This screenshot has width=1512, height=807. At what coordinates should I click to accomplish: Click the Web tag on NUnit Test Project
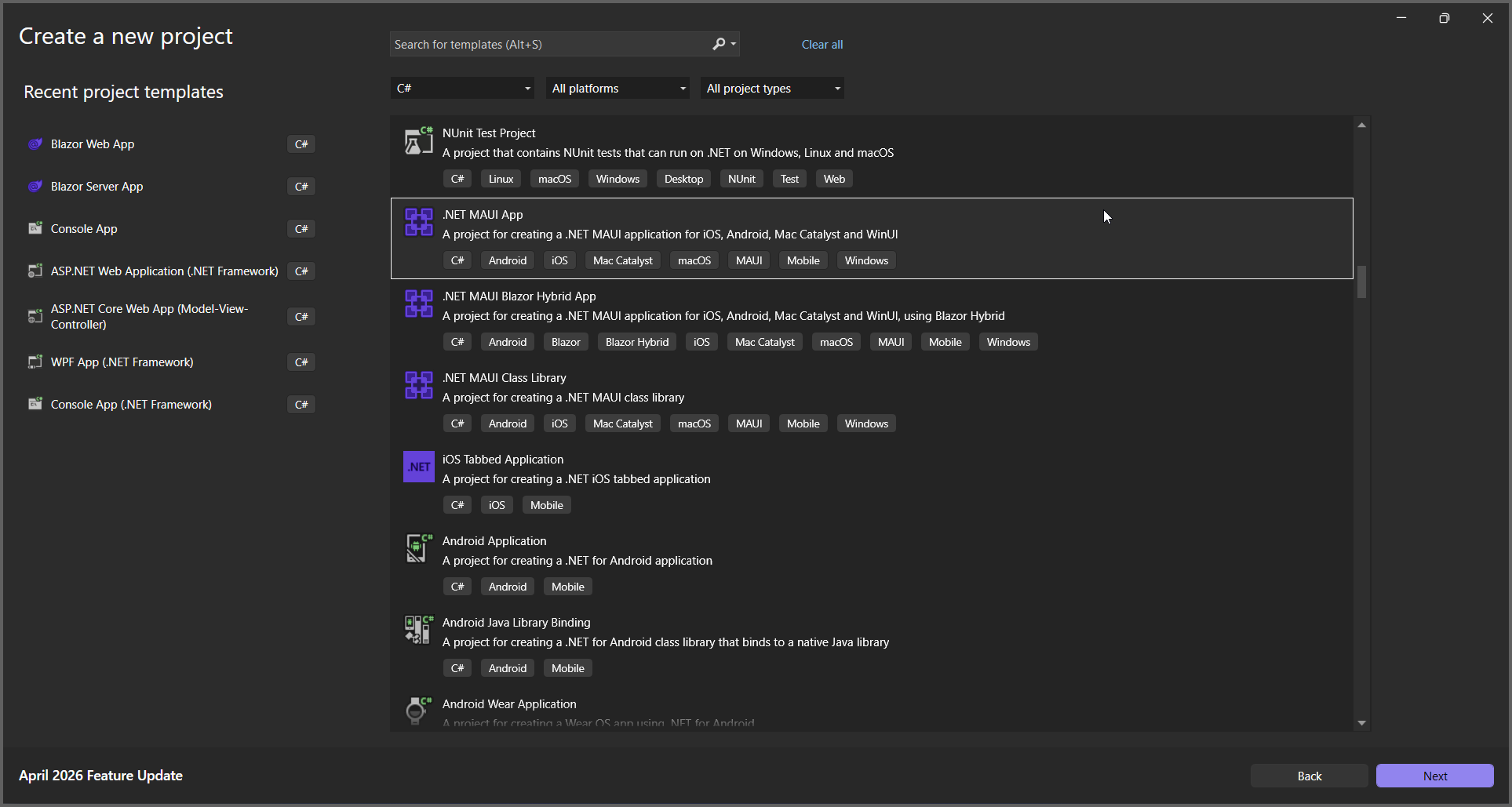834,179
